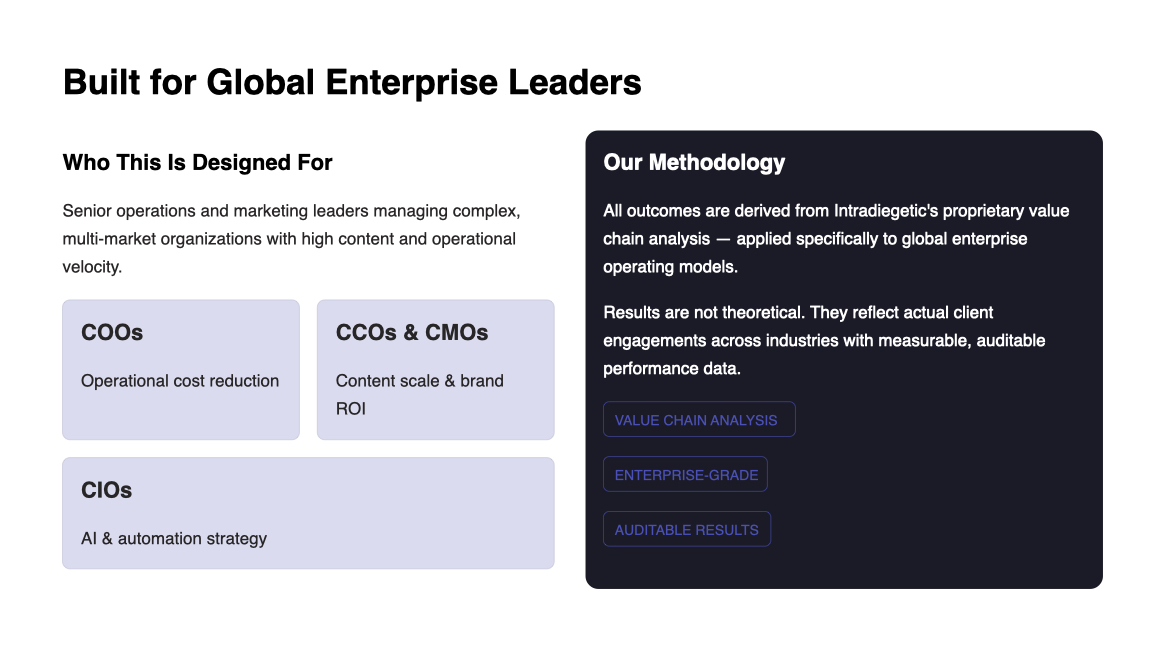This screenshot has width=1152, height=648.
Task: Select the COOs card heading
Action: [x=112, y=333]
